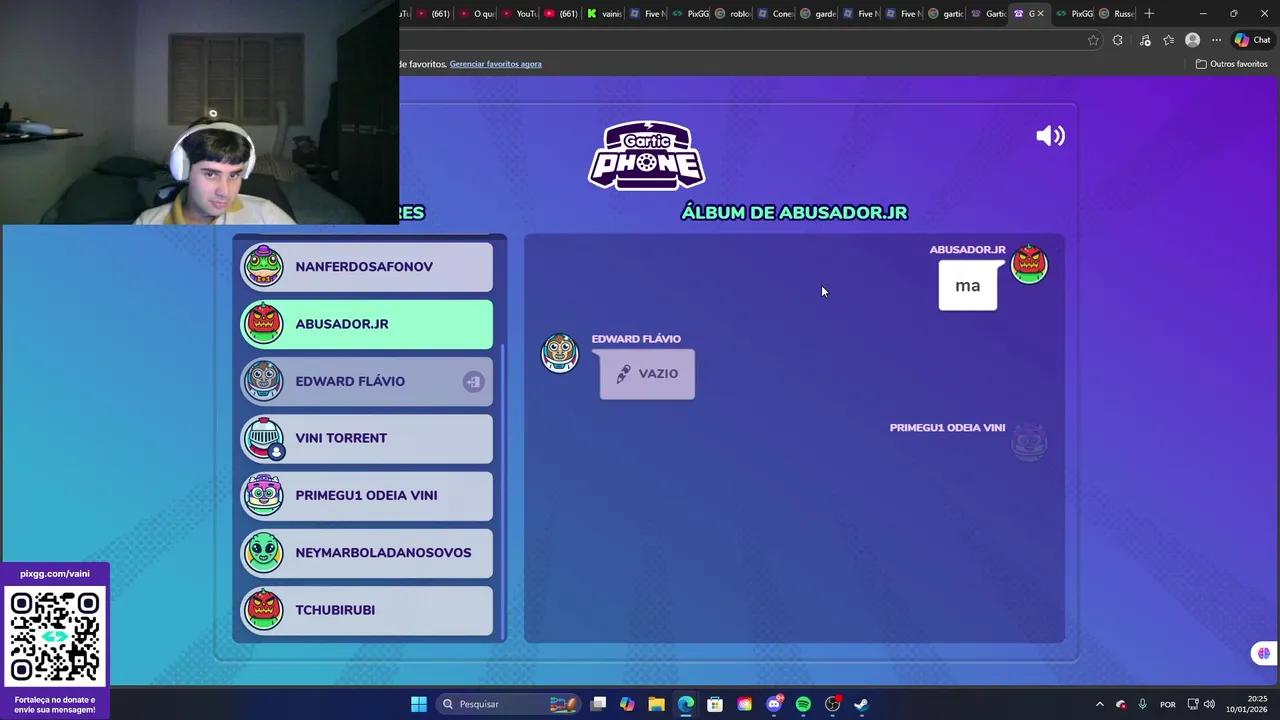
Task: Switch to the 'roblo' browser tab
Action: pyautogui.click(x=733, y=13)
